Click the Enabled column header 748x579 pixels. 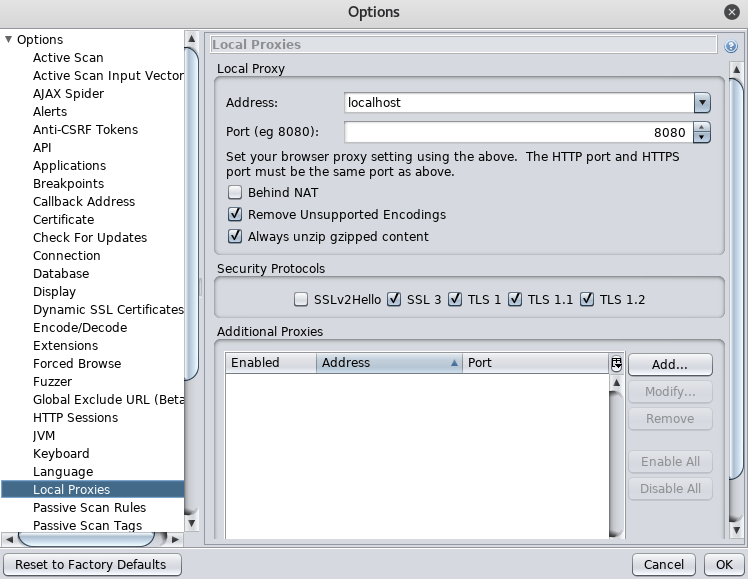270,363
